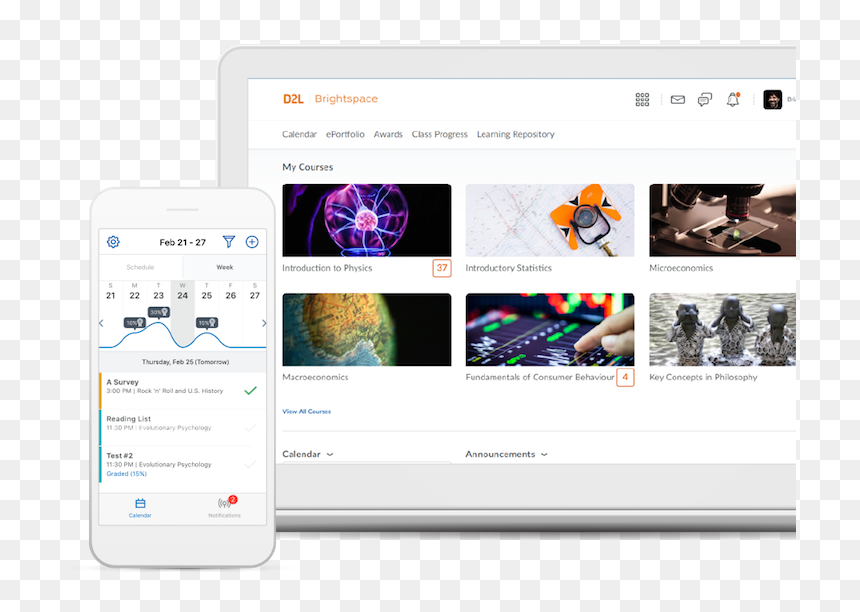Viewport: 860px width, 612px height.
Task: Open the chat messages icon
Action: click(x=705, y=99)
